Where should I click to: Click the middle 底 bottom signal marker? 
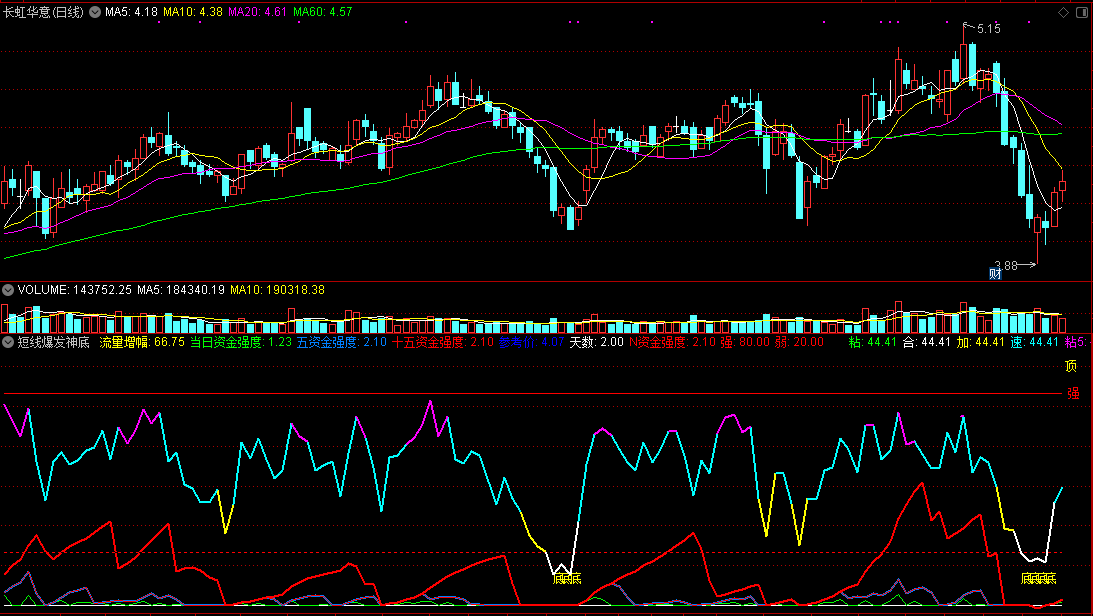[567, 578]
